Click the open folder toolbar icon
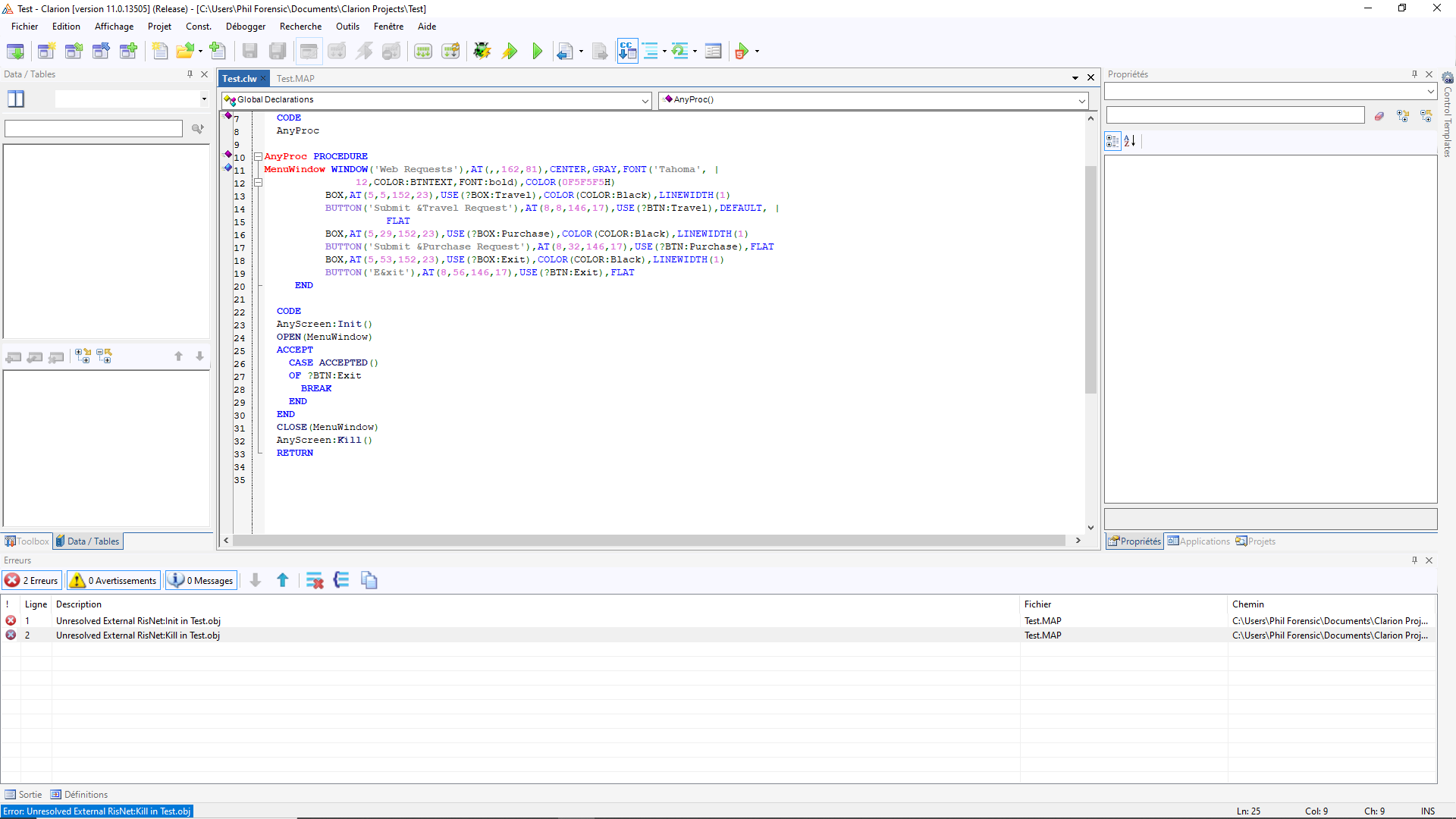Screen dimensions: 1456x819 coord(184,51)
